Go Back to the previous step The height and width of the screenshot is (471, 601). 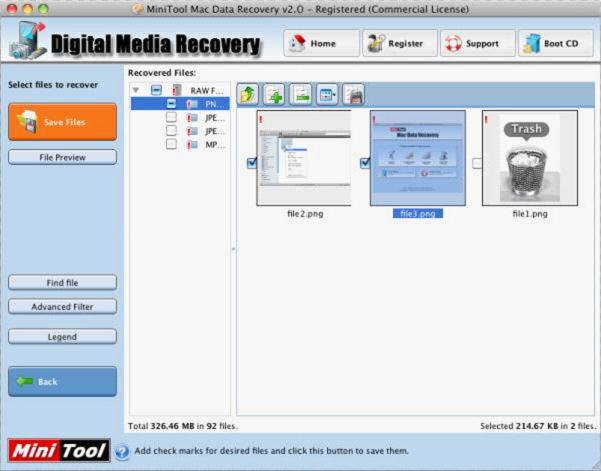click(62, 381)
